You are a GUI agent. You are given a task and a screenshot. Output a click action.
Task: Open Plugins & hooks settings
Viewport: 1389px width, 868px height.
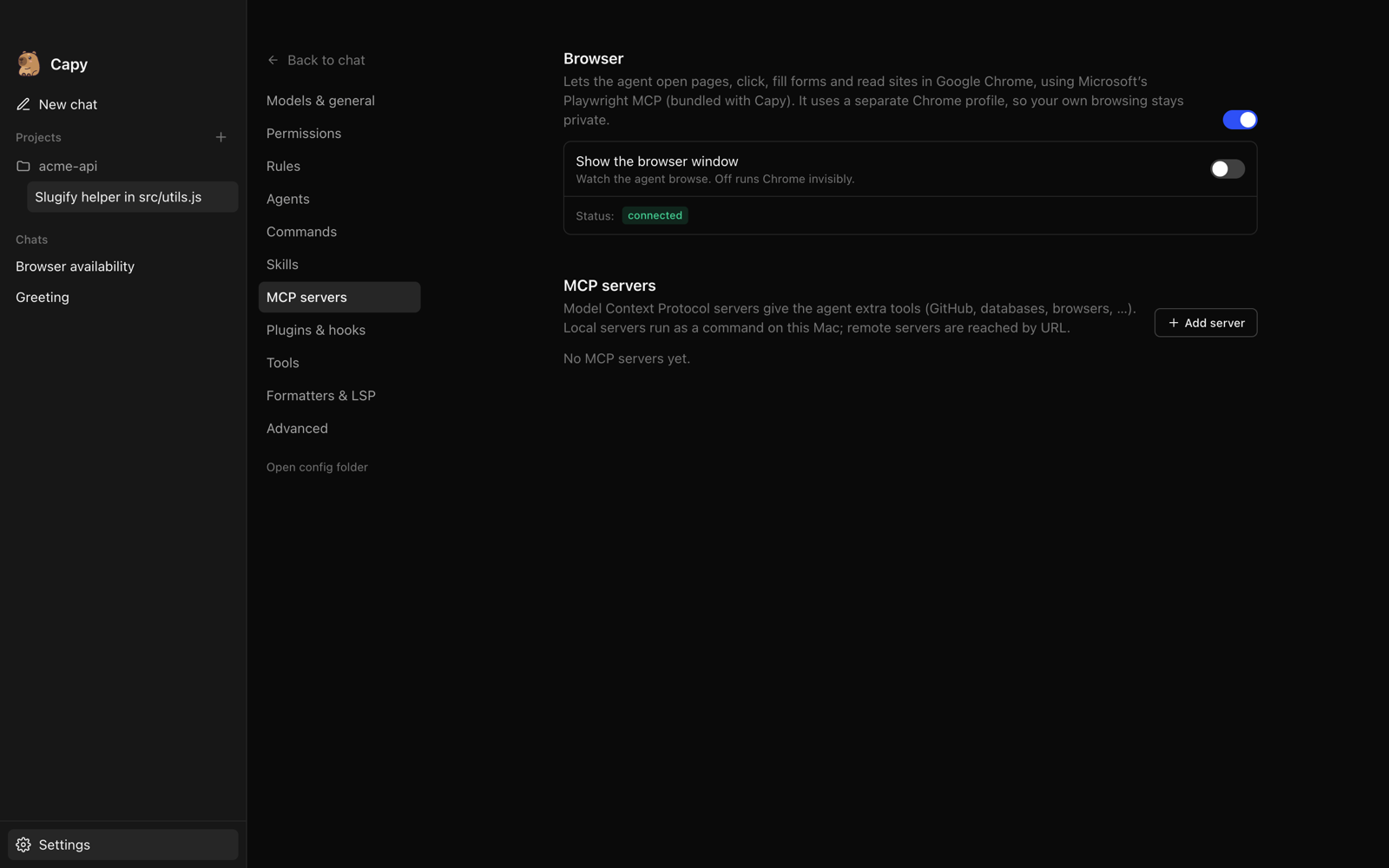pyautogui.click(x=339, y=330)
